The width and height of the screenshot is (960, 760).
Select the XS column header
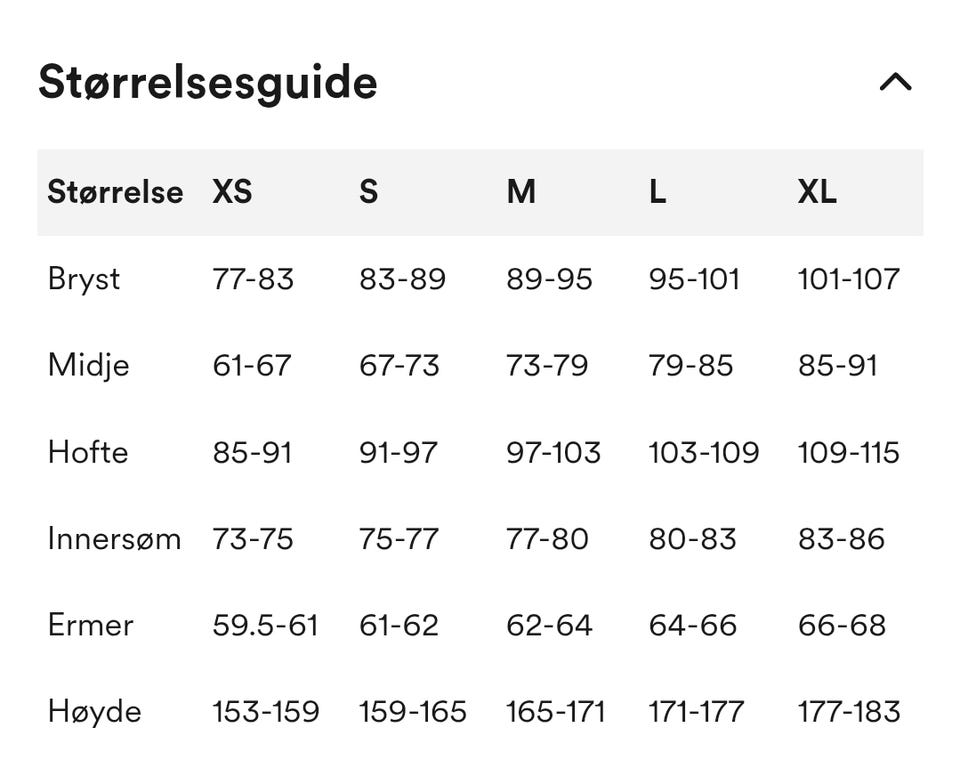(x=232, y=192)
